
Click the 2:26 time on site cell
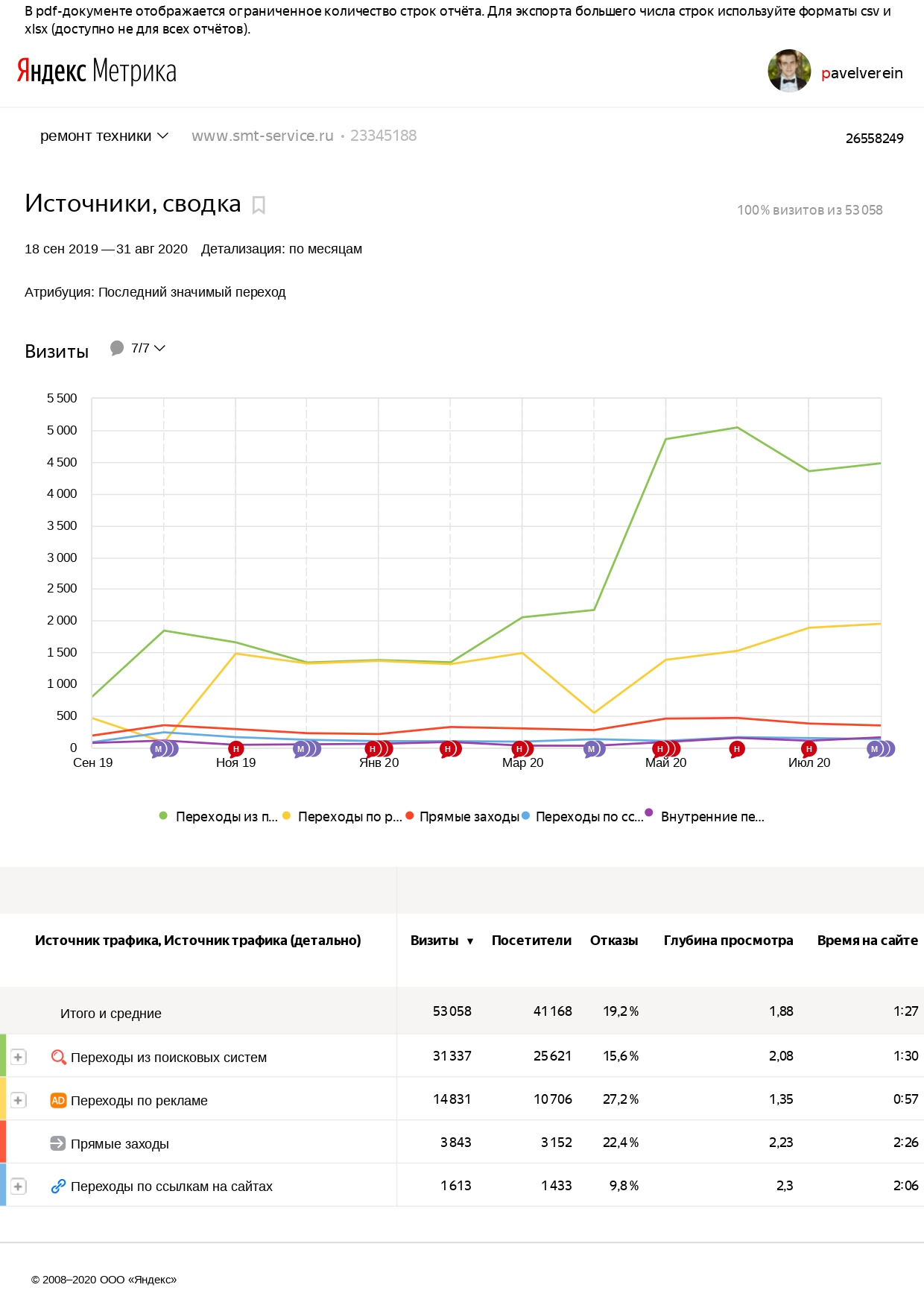coord(906,1143)
